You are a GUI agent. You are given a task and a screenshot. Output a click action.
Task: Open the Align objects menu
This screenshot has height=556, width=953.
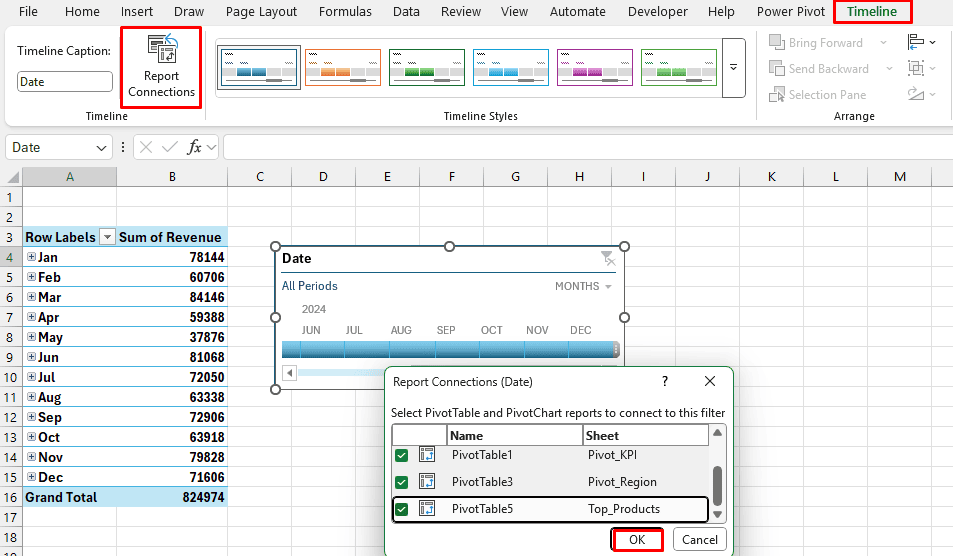point(921,43)
